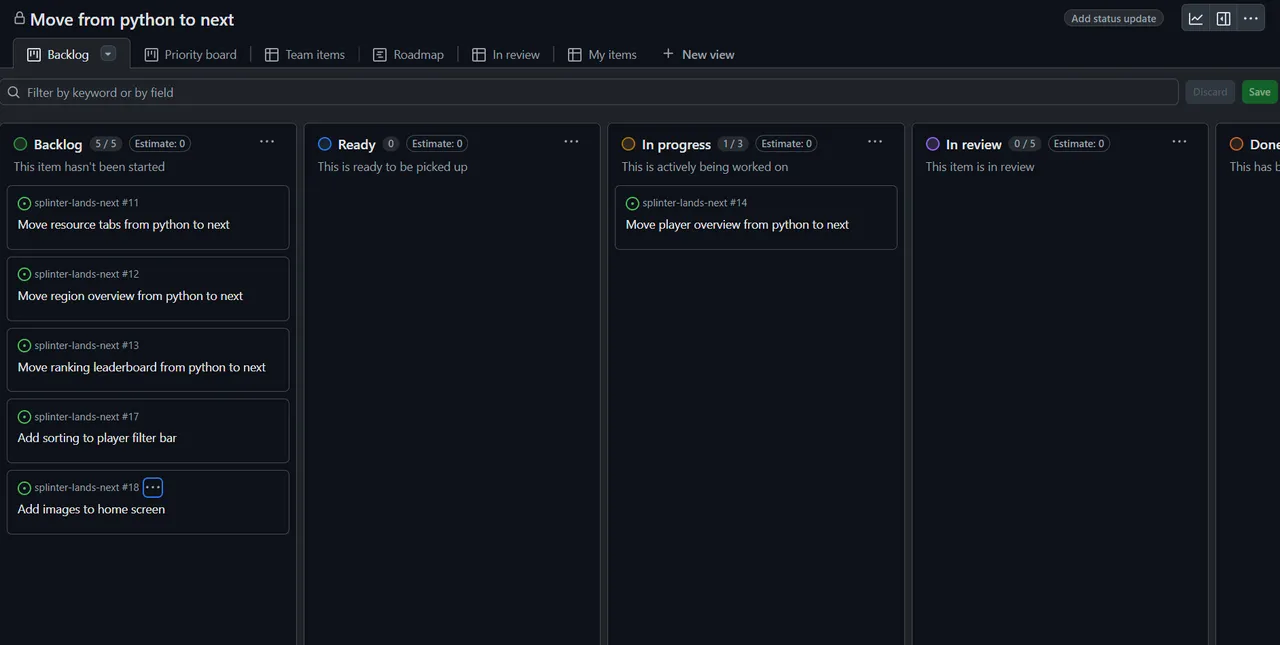This screenshot has height=645, width=1280.
Task: Click splinter-lands-next #14 label
Action: click(x=695, y=203)
